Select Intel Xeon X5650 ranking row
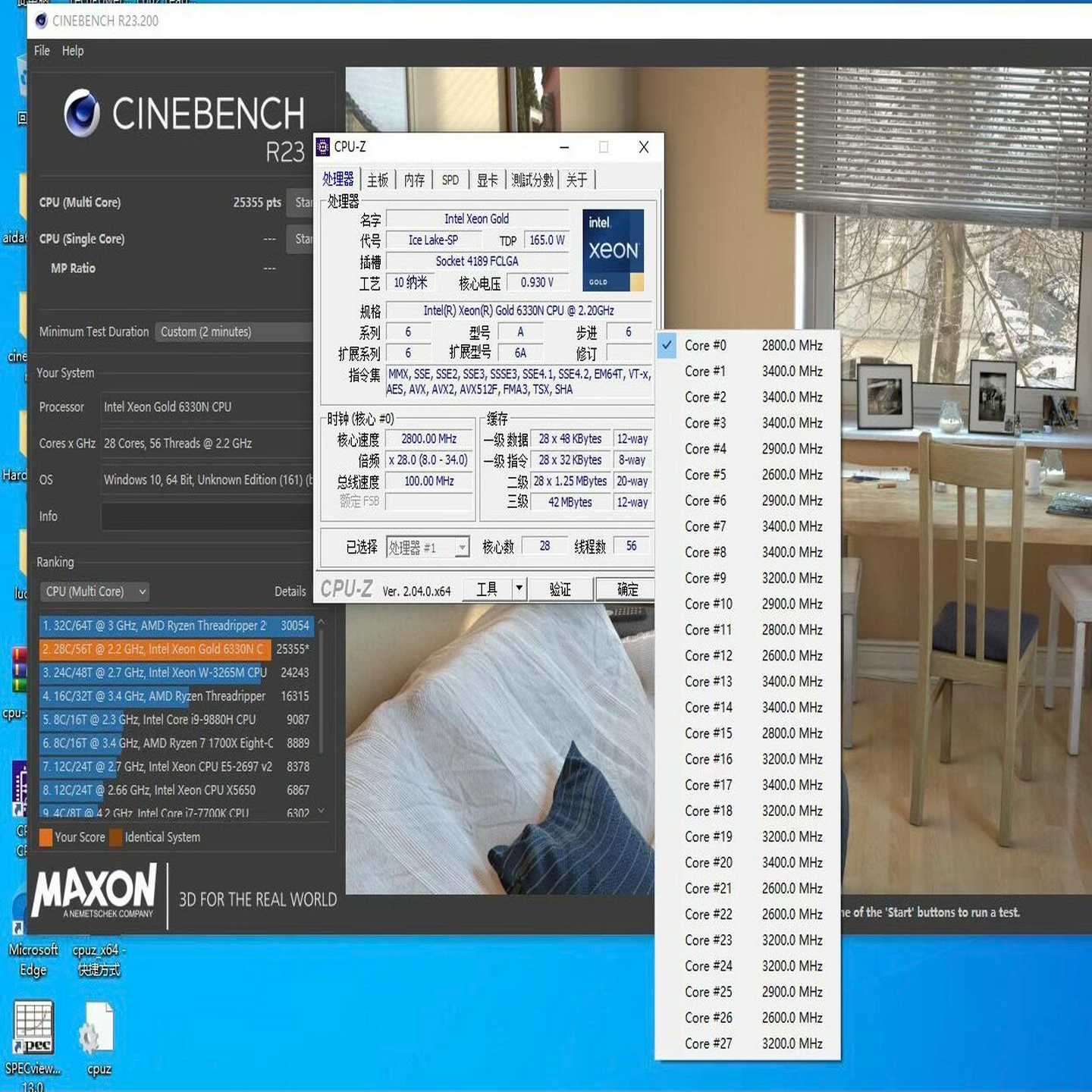This screenshot has height=1092, width=1092. point(176,790)
